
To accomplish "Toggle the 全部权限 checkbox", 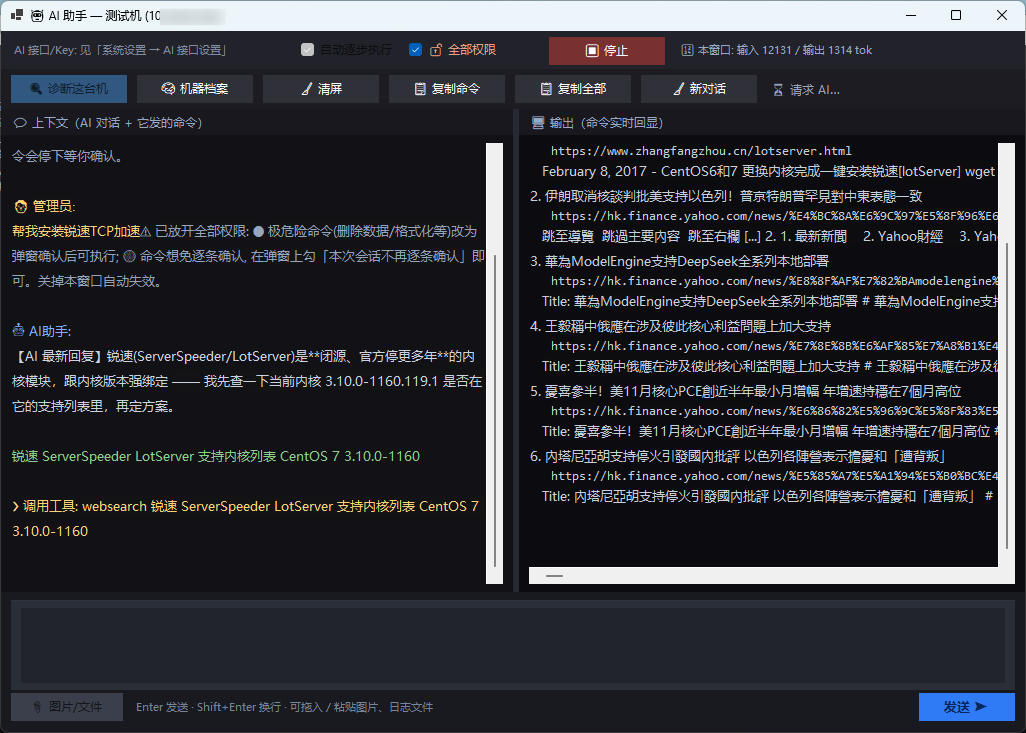I will coord(416,50).
